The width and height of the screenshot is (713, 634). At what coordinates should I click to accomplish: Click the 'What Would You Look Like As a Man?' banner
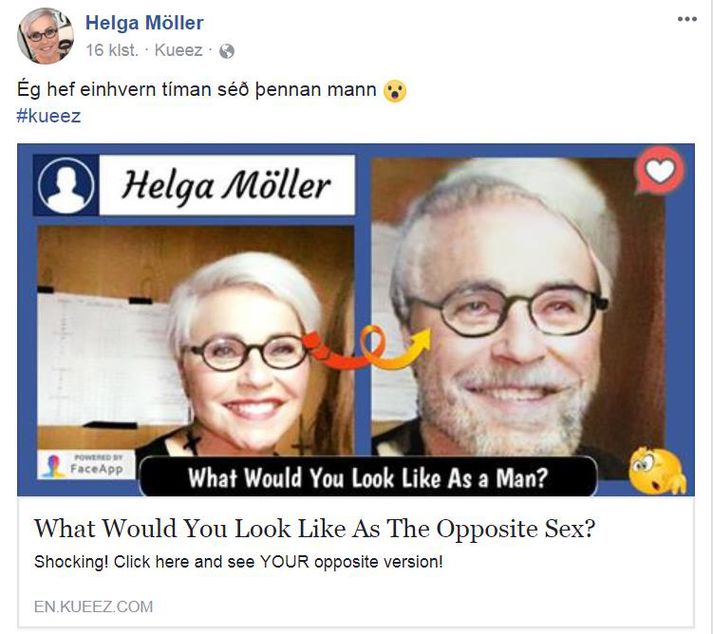[368, 477]
